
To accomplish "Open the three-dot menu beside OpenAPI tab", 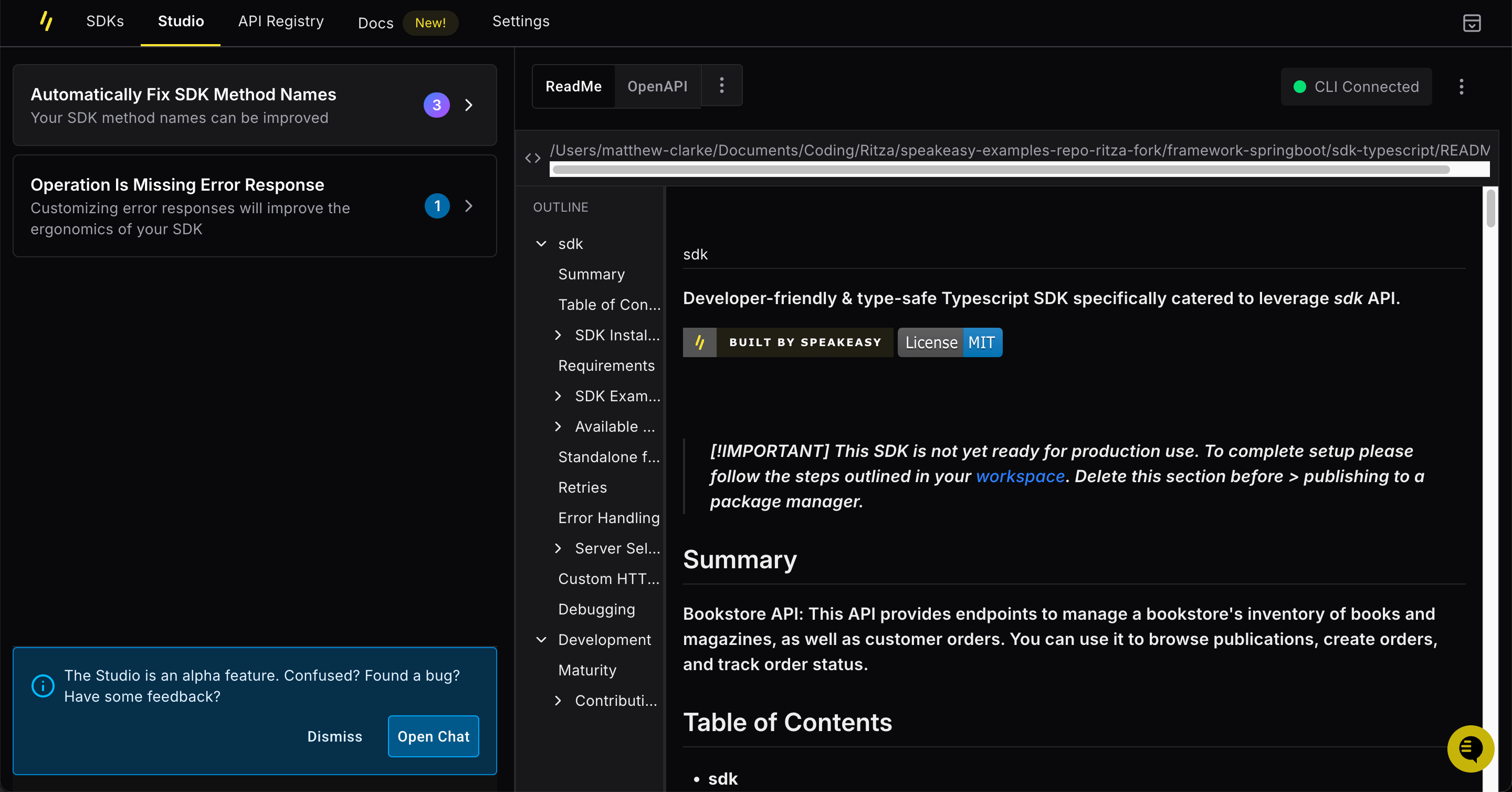I will point(721,86).
